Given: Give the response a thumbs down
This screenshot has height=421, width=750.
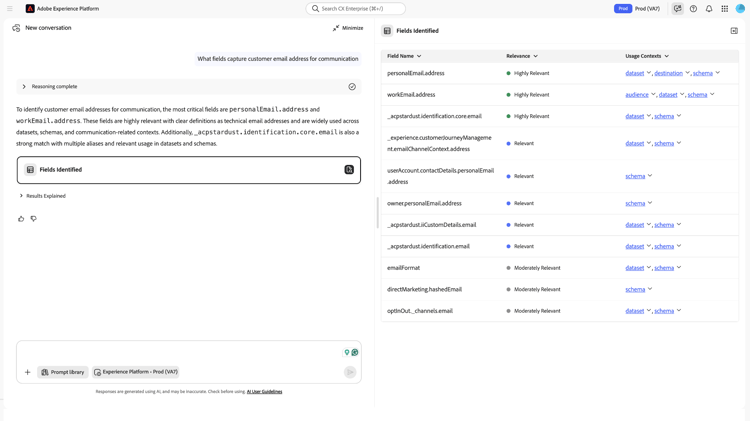Looking at the screenshot, I should click(x=33, y=219).
